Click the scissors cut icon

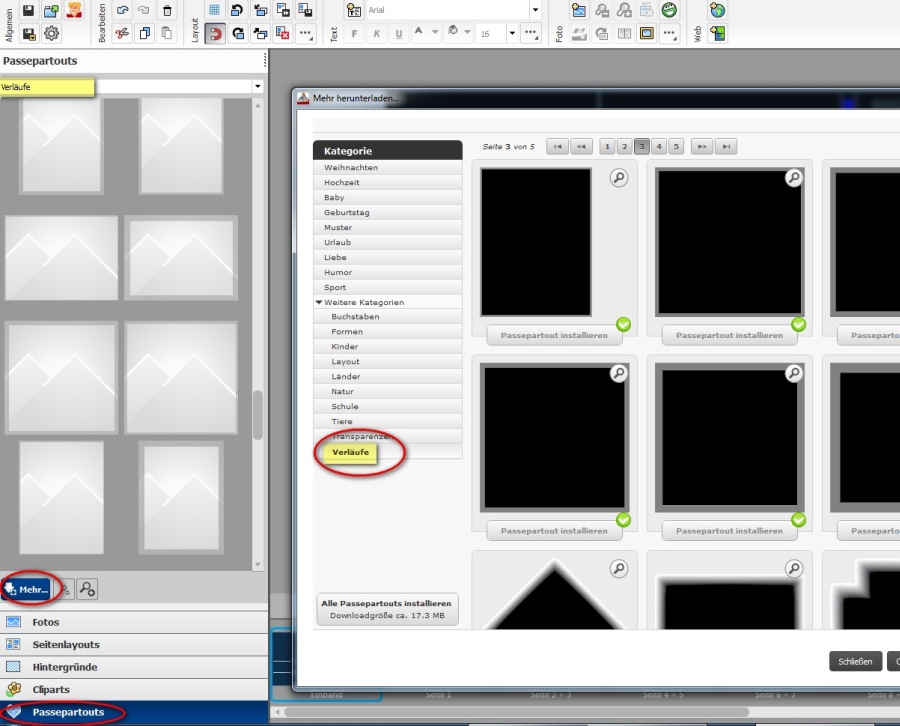click(122, 33)
